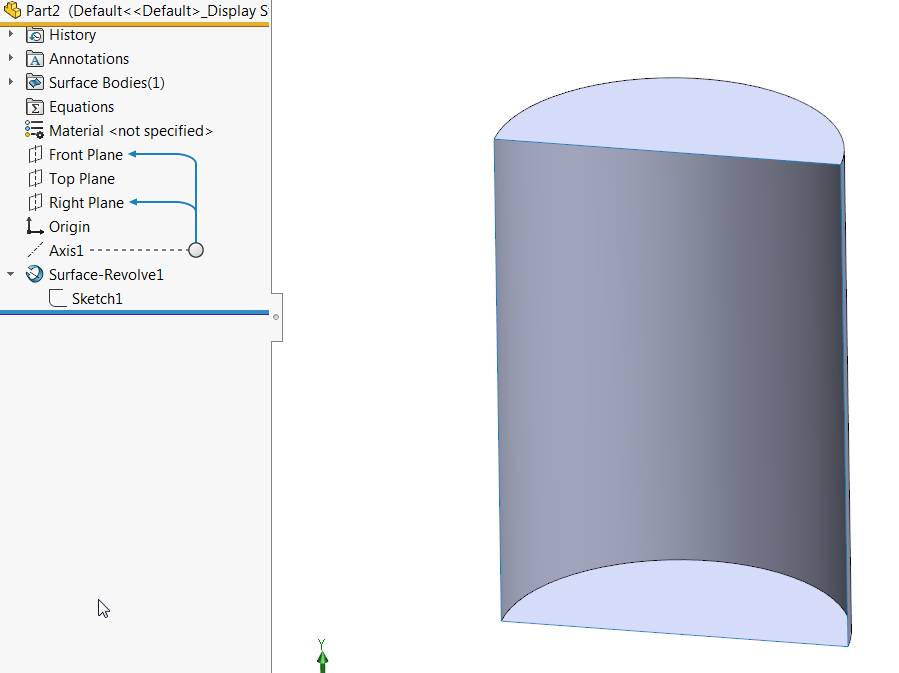Expand the Annotations folder
The width and height of the screenshot is (899, 673).
pos(10,58)
